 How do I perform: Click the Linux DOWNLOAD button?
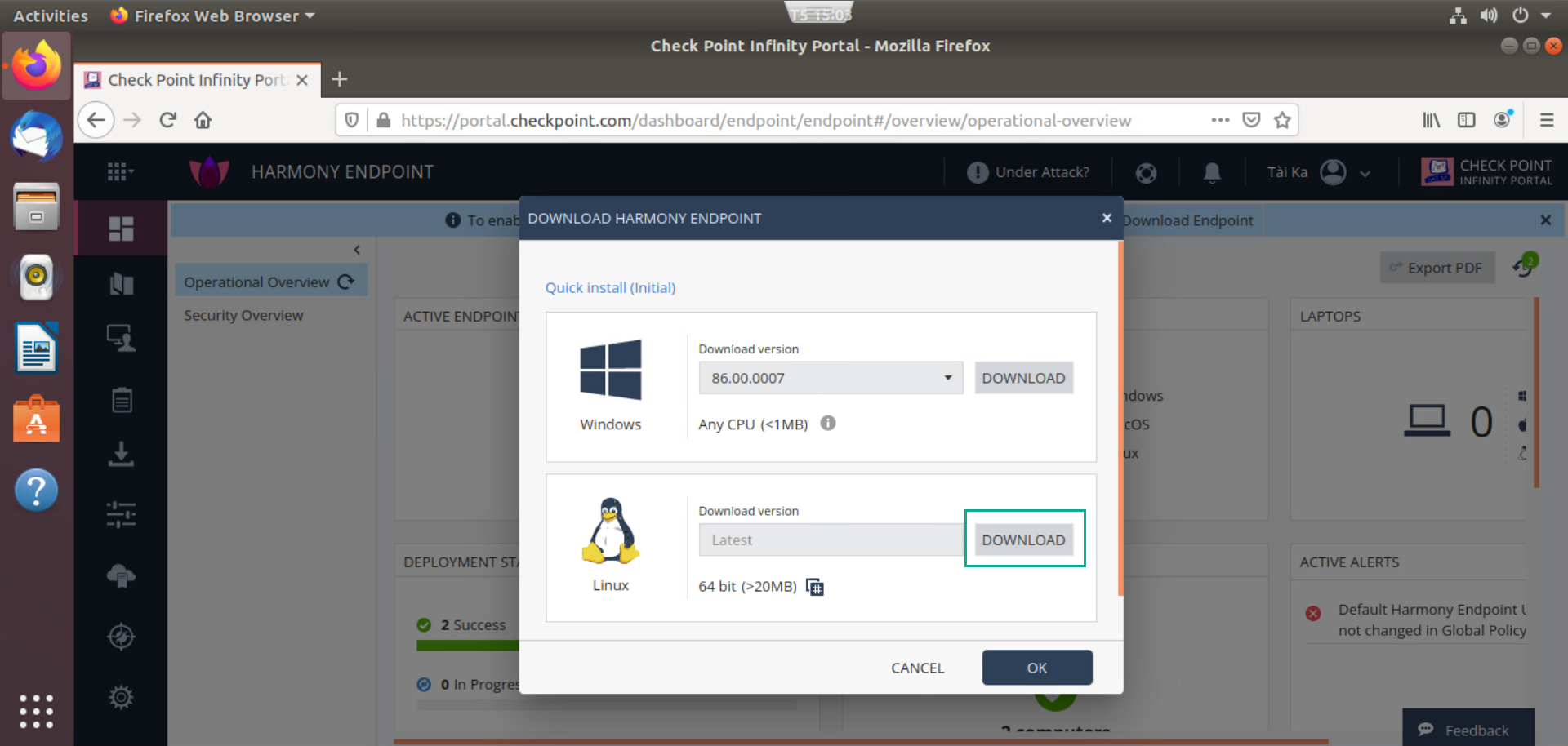[1024, 539]
